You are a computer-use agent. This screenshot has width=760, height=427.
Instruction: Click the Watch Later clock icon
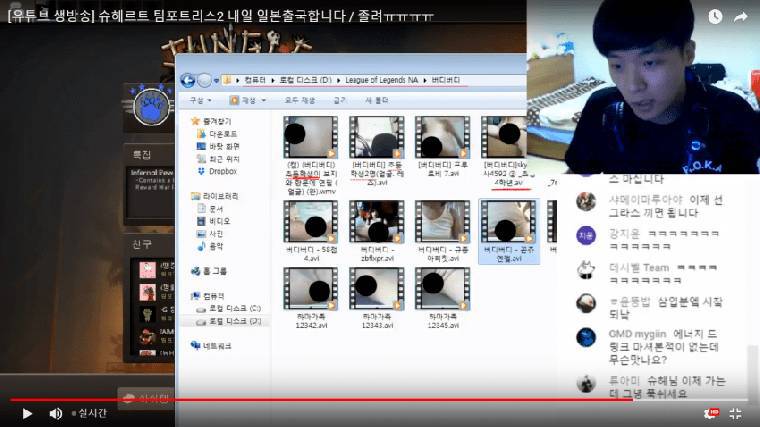[715, 16]
